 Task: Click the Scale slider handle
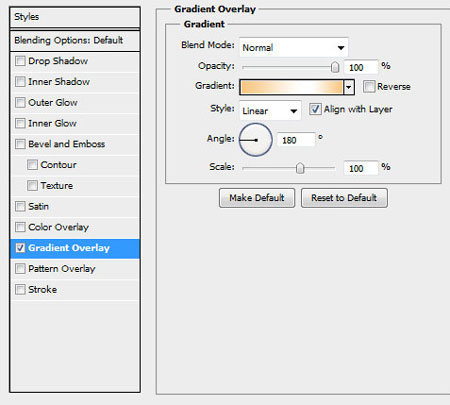300,168
